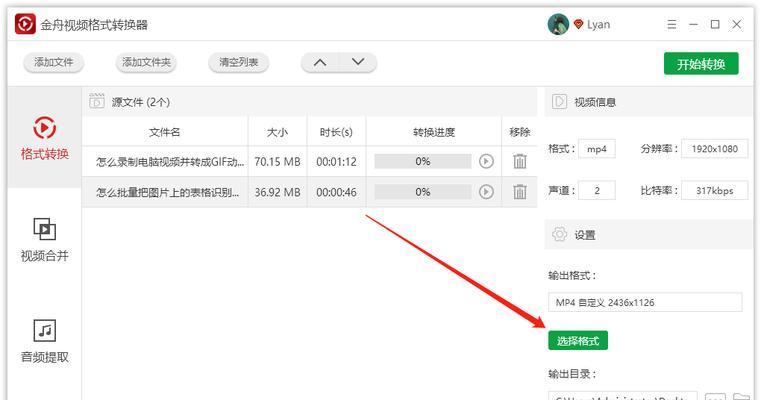Remove the second file using its trash icon

[520, 191]
